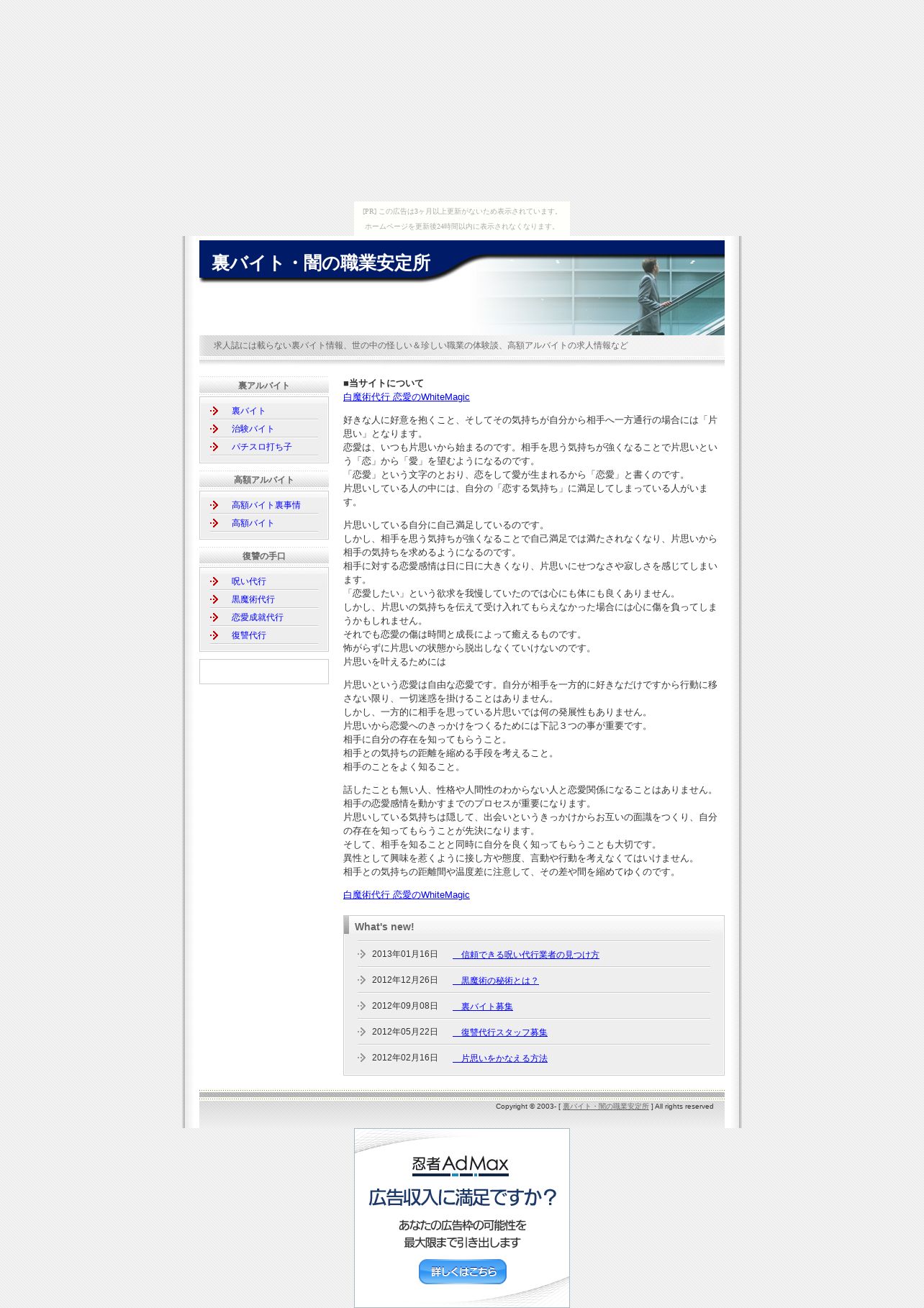Click footer link 裏バイト・闇の職業安定所
Viewport: 924px width, 1308px height.
[x=605, y=1107]
